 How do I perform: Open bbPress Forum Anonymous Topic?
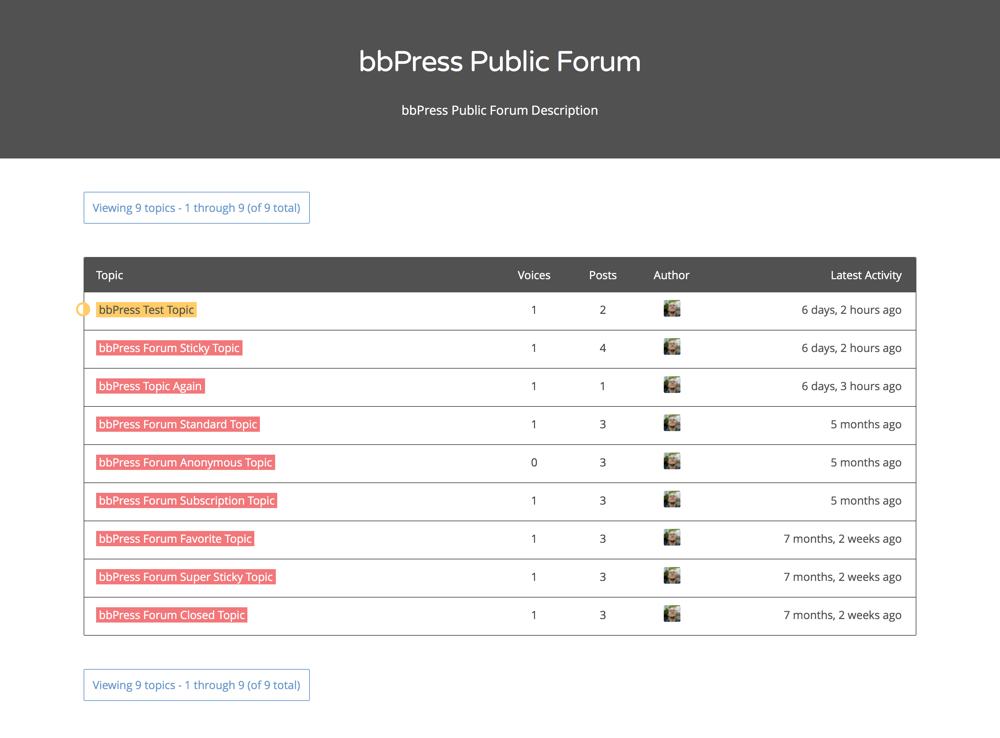click(186, 463)
